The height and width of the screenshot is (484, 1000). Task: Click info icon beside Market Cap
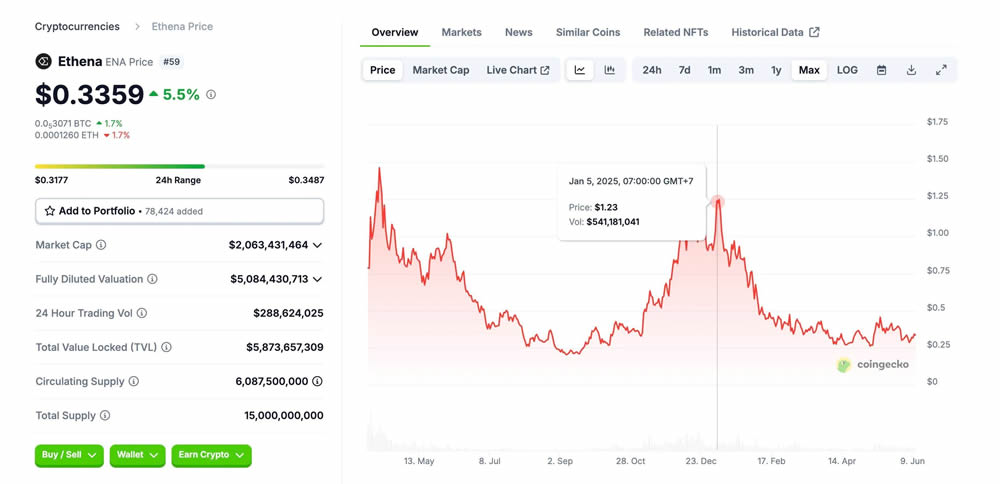pos(101,245)
